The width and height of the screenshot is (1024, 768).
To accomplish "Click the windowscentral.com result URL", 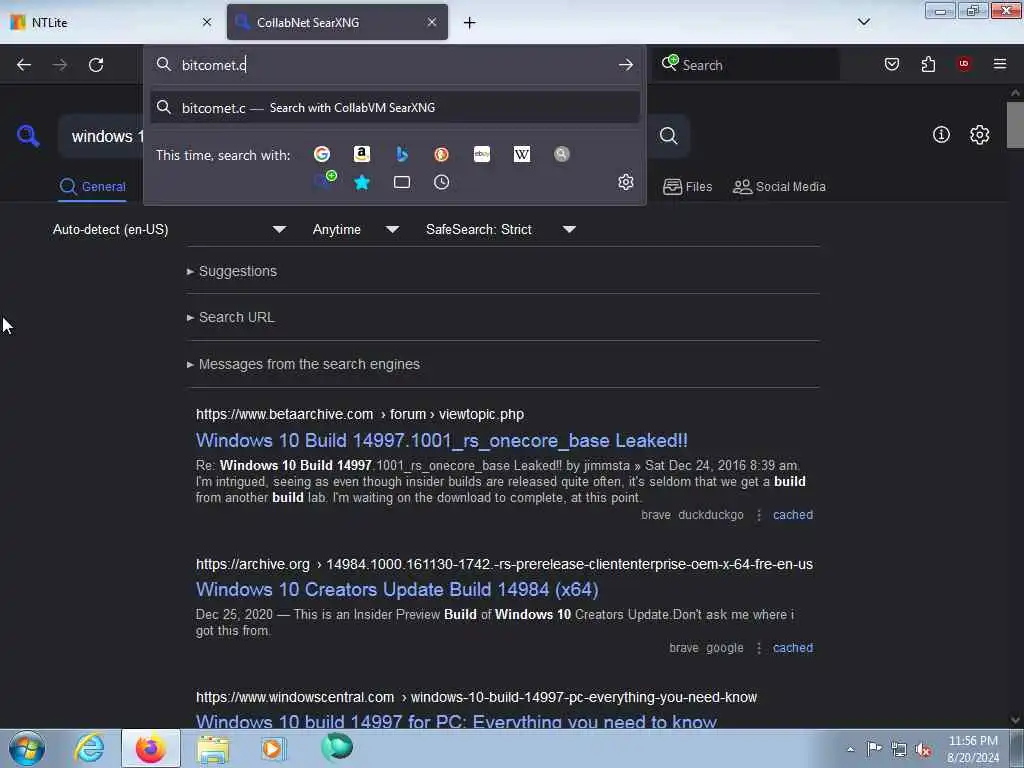I will 476,697.
